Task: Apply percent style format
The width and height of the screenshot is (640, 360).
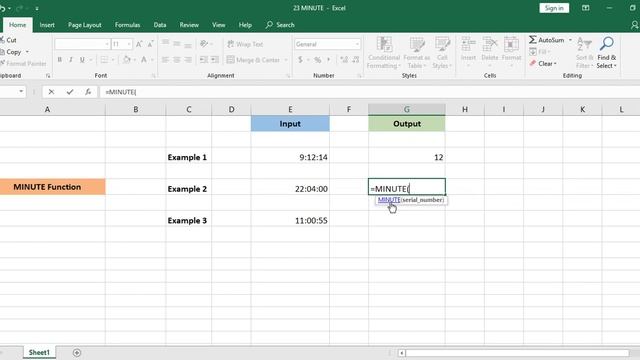Action: 318,60
